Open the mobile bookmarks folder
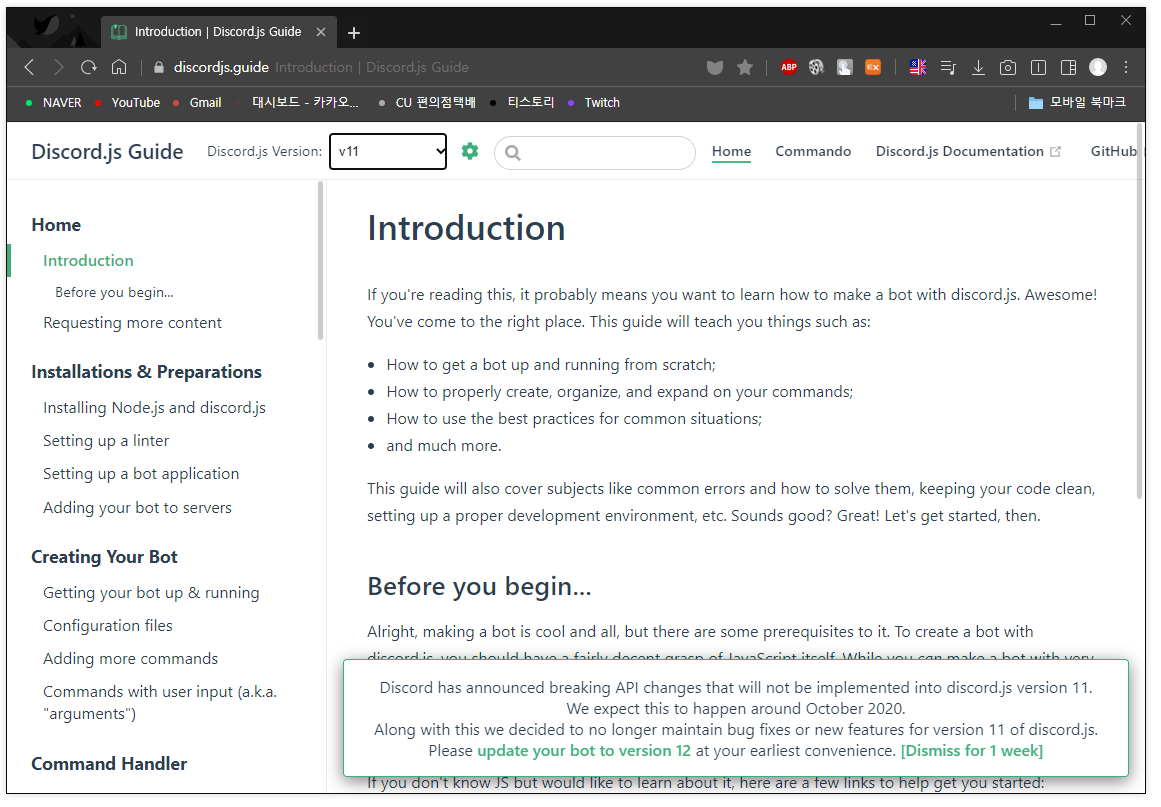The image size is (1161, 807). 1077,102
